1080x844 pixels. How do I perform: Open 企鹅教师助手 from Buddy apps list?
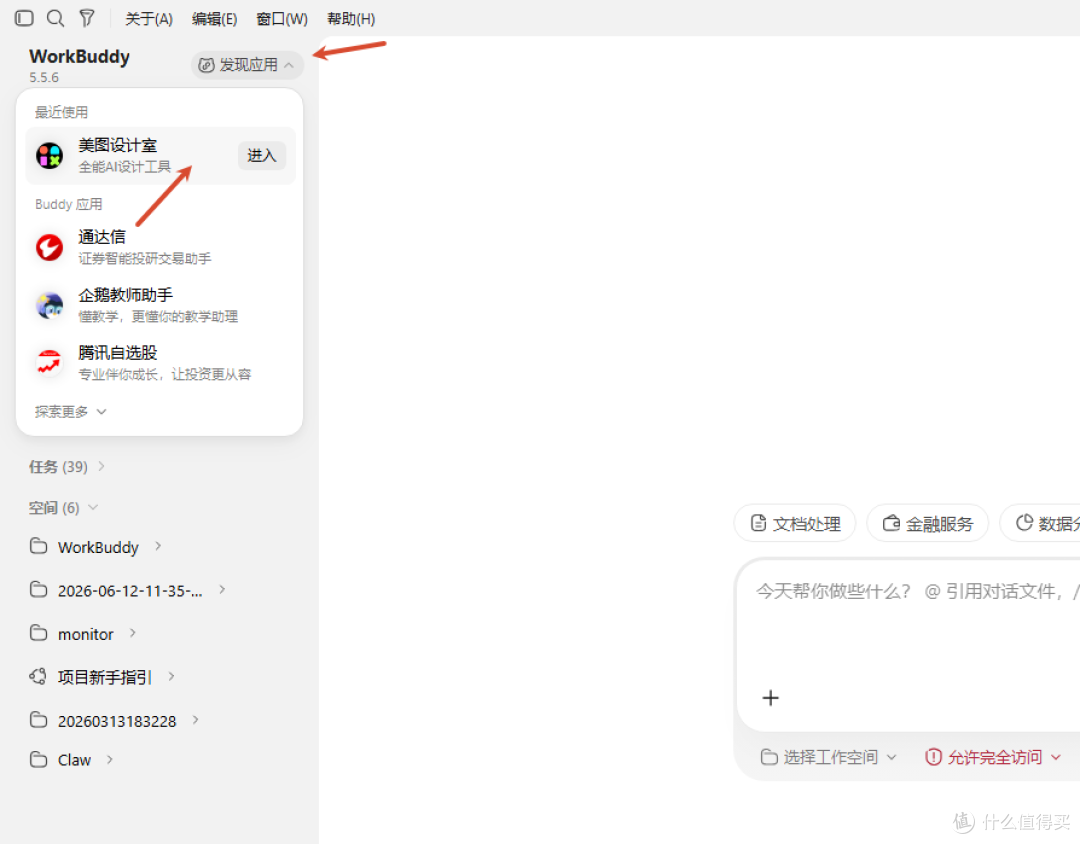[x=160, y=305]
